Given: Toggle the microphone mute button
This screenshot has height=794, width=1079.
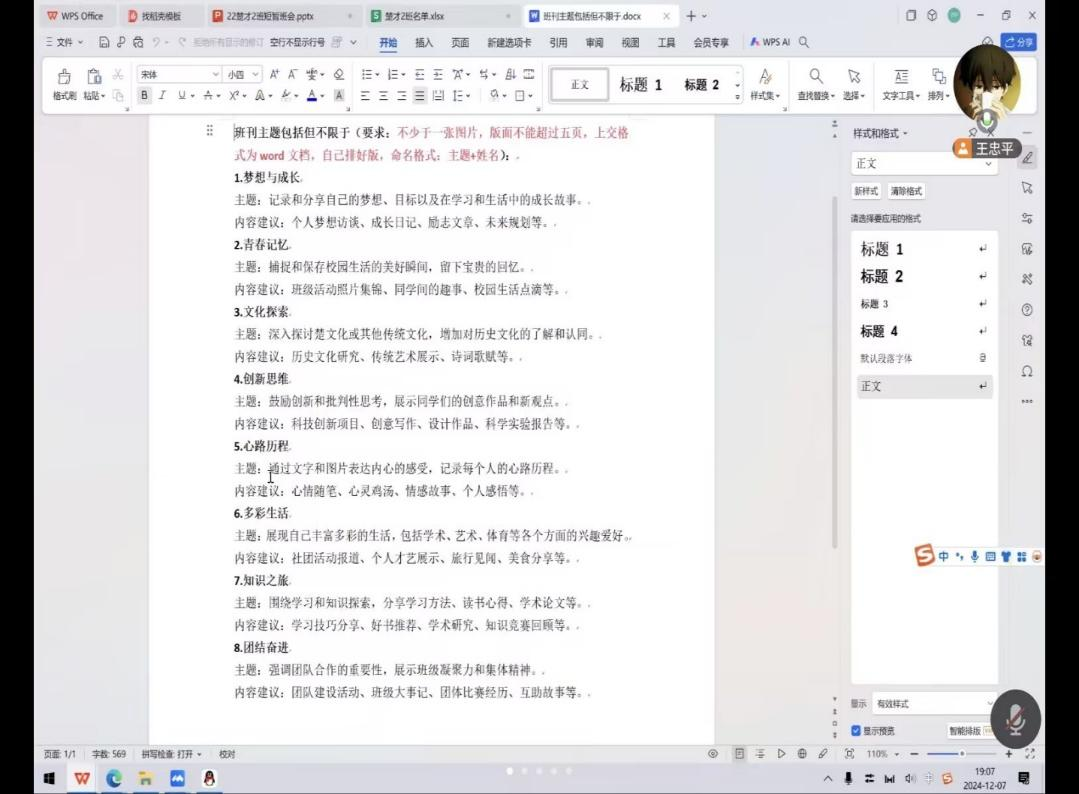Looking at the screenshot, I should [x=1015, y=719].
